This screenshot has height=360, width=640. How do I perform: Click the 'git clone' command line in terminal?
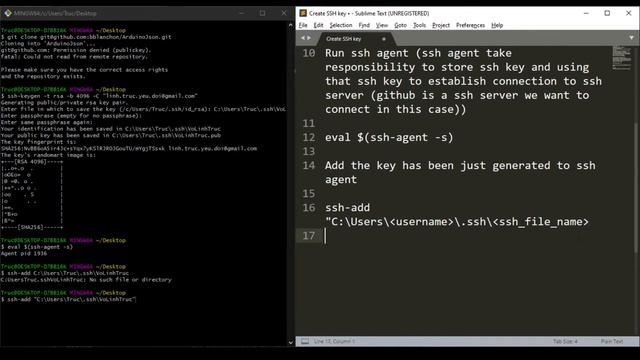tap(86, 37)
